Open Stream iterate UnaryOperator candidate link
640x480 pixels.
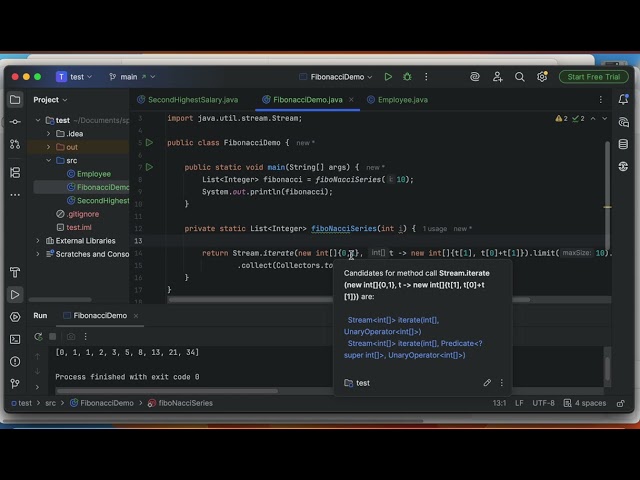pyautogui.click(x=391, y=326)
